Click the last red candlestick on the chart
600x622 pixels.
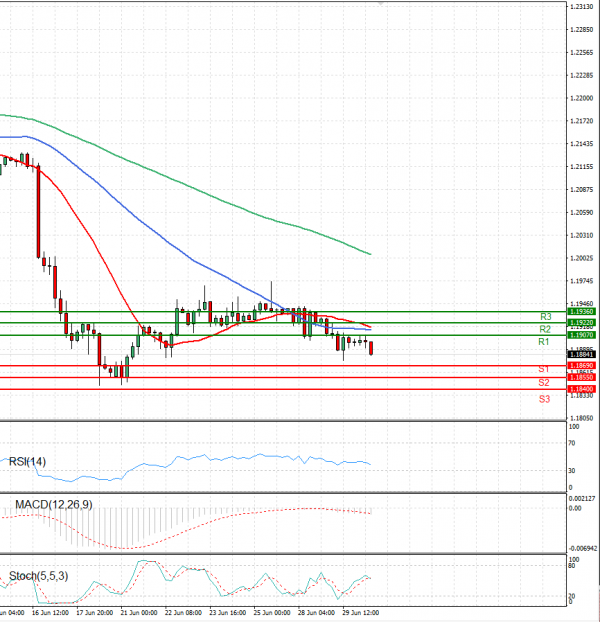(371, 348)
